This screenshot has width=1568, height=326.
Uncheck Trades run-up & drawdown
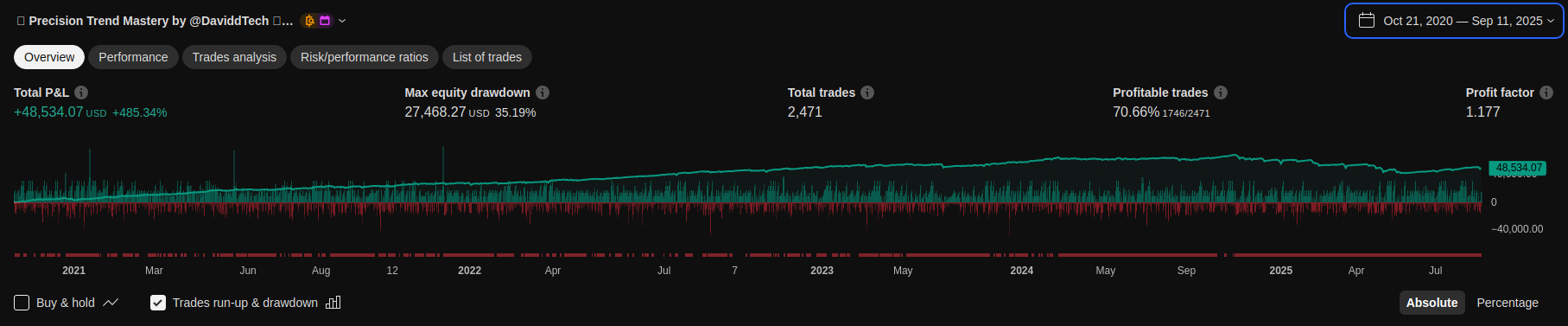tap(158, 303)
